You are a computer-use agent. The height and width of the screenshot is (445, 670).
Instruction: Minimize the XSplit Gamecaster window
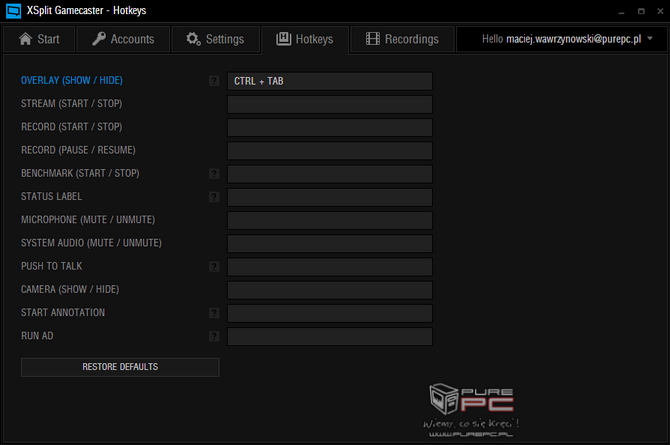pyautogui.click(x=621, y=12)
